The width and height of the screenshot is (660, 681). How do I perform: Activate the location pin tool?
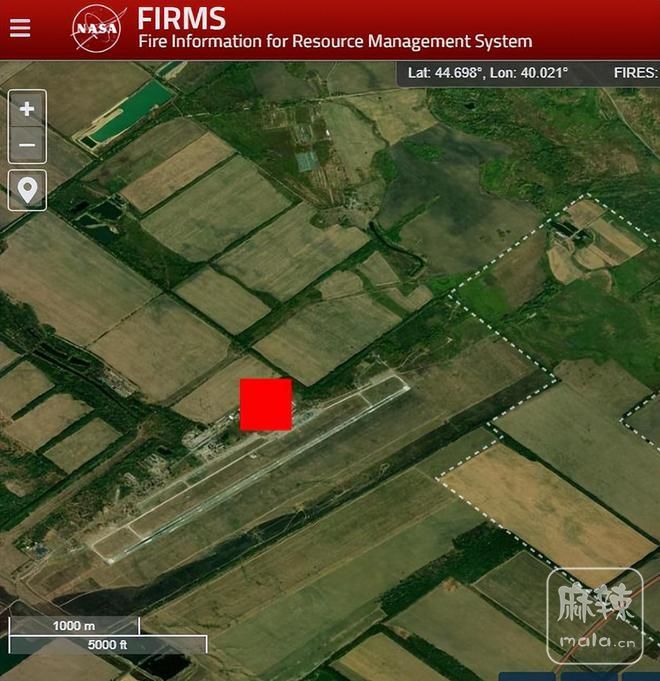tap(27, 189)
